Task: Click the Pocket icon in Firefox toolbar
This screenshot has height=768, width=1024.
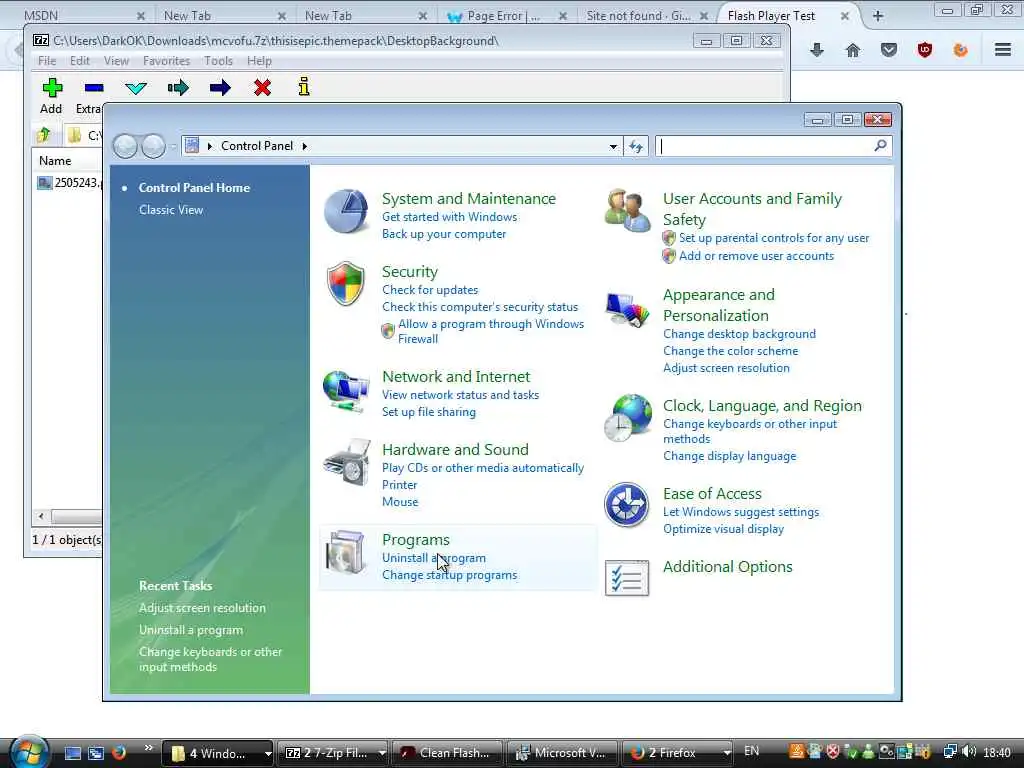Action: click(889, 50)
